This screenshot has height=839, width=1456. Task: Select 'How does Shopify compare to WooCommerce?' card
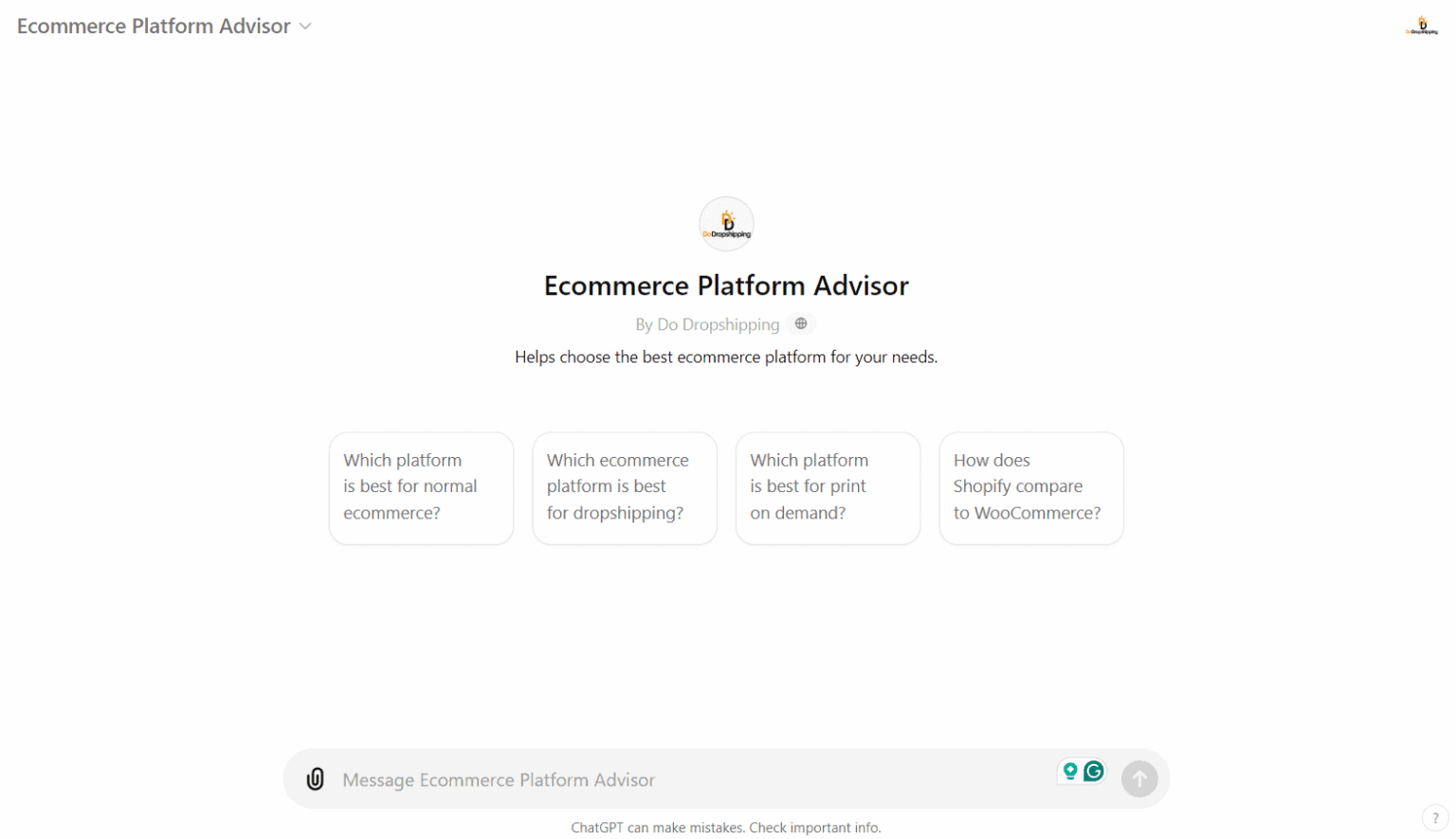click(x=1030, y=487)
